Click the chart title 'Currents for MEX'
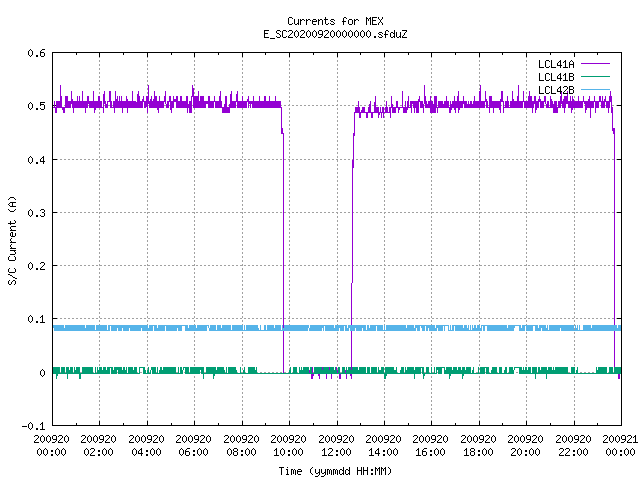The width and height of the screenshot is (640, 480). [335, 21]
